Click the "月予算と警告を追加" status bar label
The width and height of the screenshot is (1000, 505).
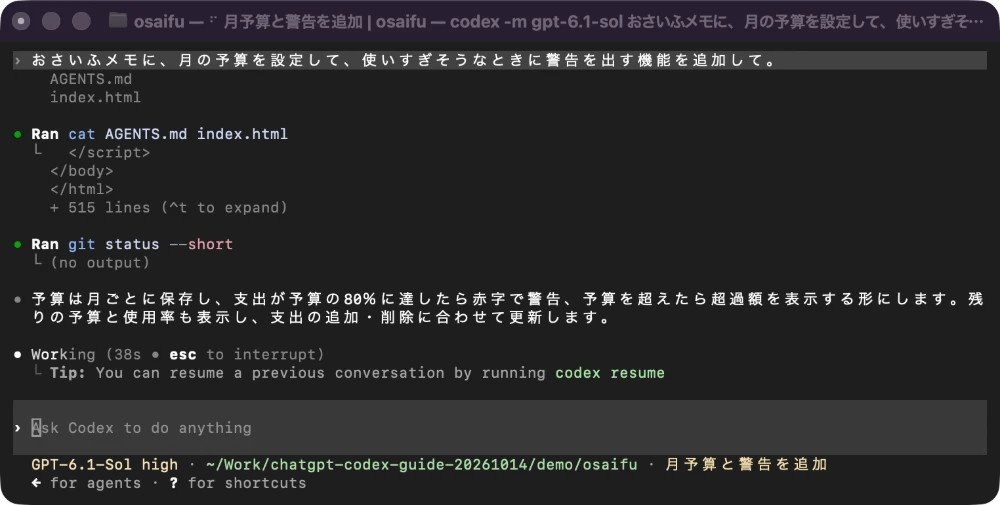pos(746,465)
